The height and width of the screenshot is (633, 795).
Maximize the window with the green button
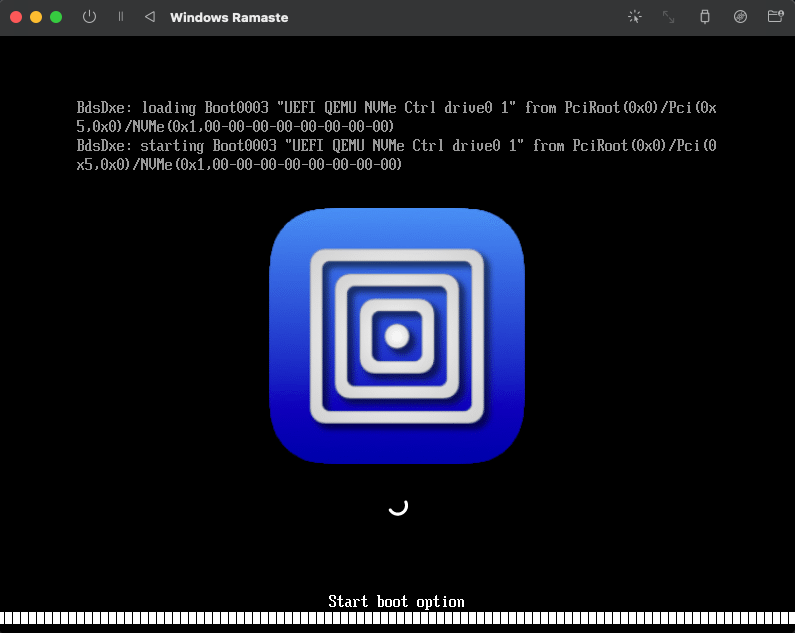56,17
